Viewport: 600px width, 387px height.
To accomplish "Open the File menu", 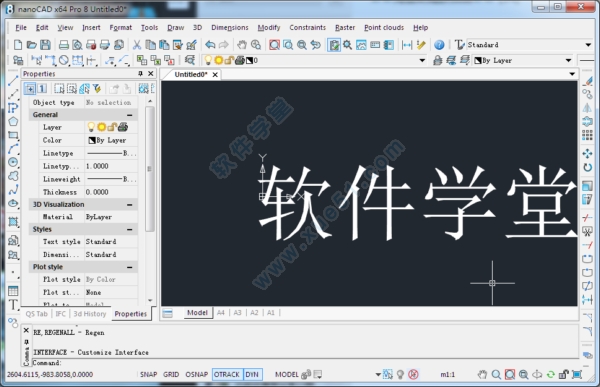I will click(21, 28).
